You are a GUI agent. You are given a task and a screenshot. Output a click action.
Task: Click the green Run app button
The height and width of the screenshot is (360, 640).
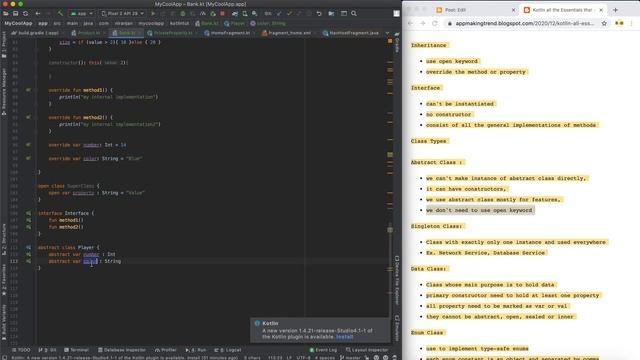point(153,13)
